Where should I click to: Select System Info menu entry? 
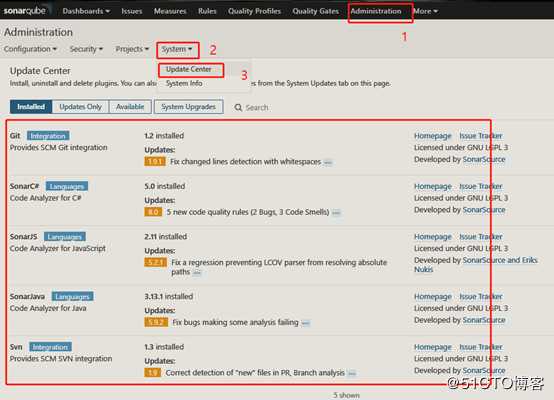coord(184,84)
